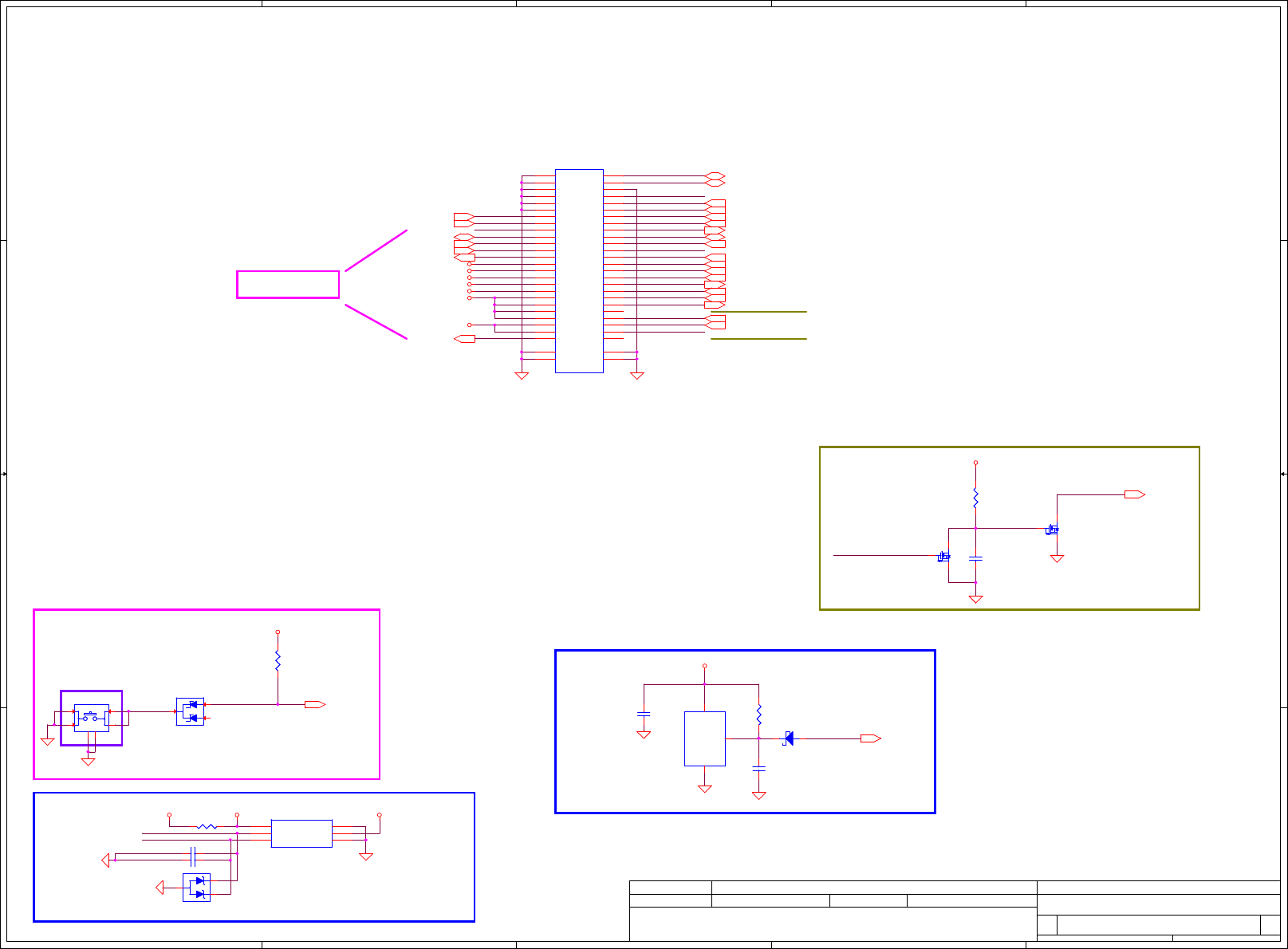Viewport: 1288px width, 949px height.
Task: Select the pull-up resistor in the magenta frame
Action: 278,661
